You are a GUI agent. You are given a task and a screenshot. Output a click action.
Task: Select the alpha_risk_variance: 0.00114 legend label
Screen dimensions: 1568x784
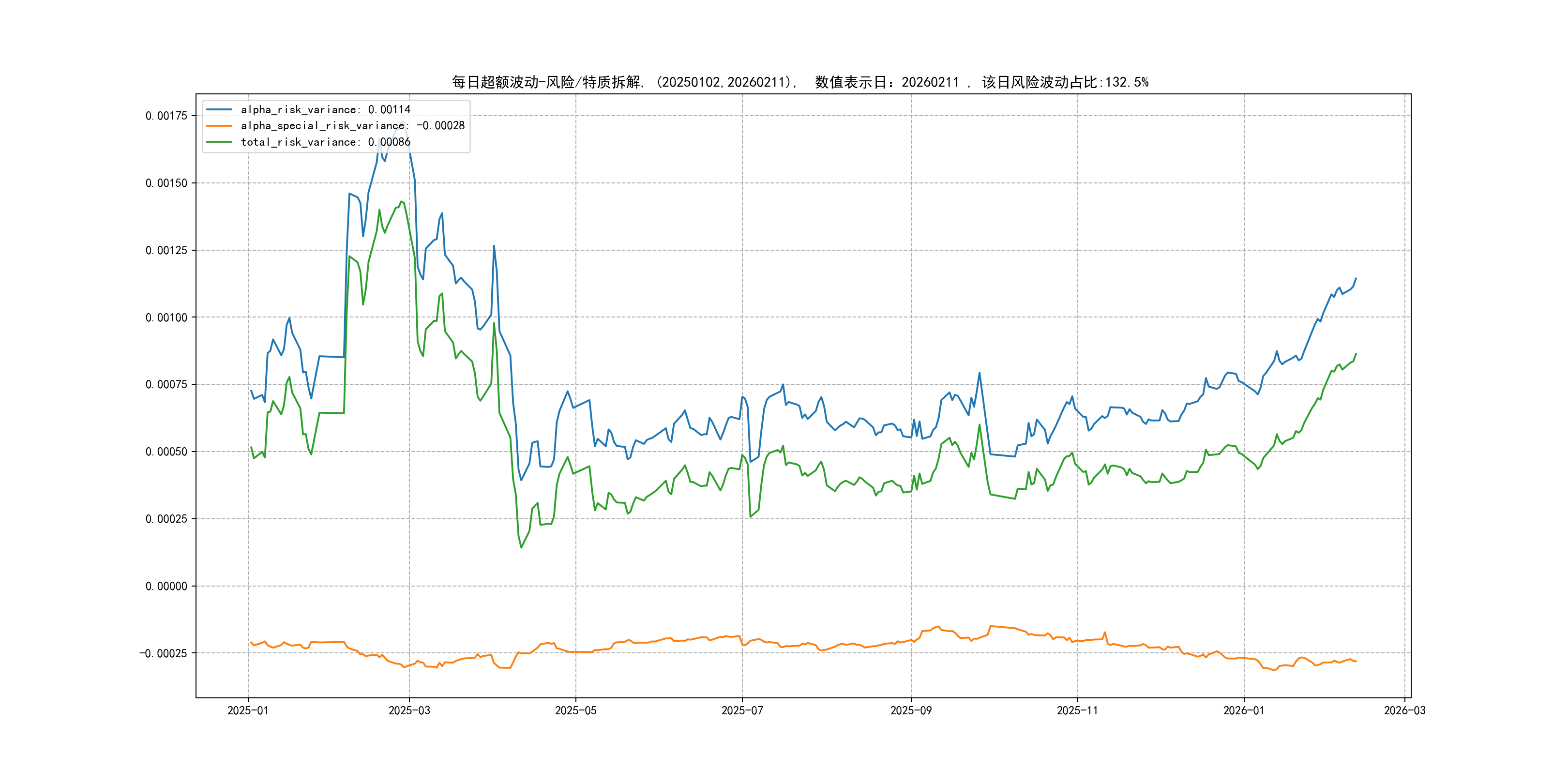(x=326, y=109)
